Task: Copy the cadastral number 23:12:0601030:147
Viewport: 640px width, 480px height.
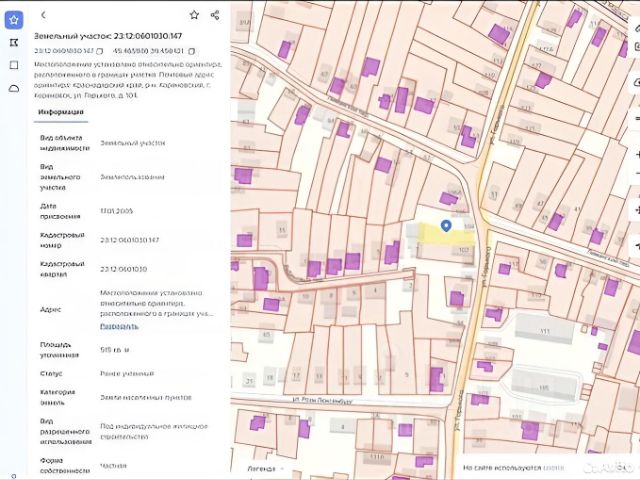Action: click(100, 51)
